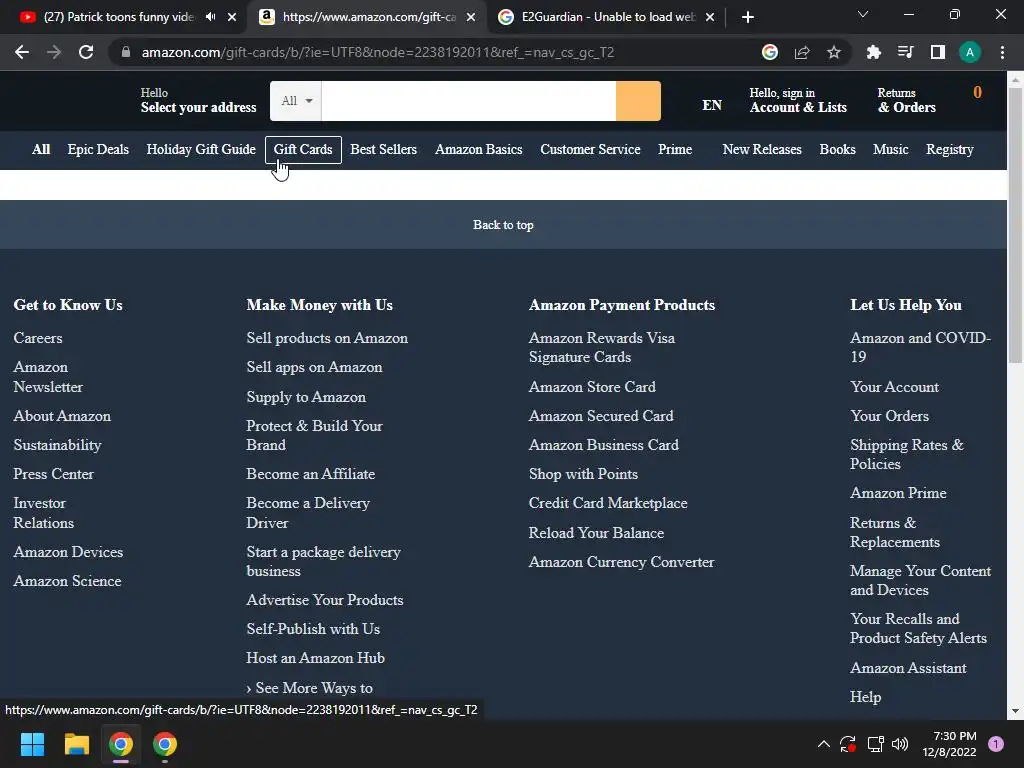Open Holiday Gift Guide
Viewport: 1024px width, 768px height.
(201, 150)
